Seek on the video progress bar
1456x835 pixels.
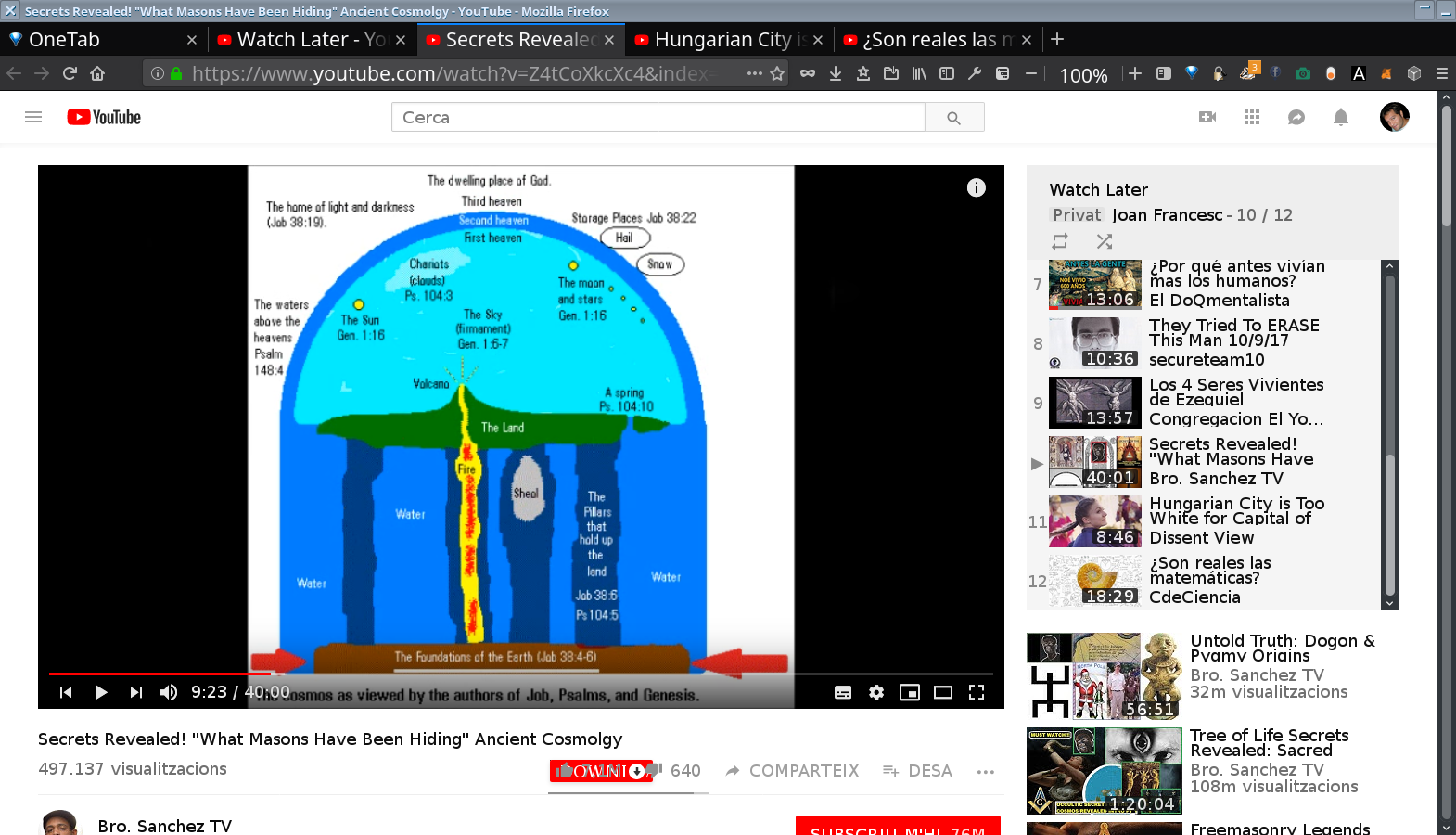pos(521,674)
